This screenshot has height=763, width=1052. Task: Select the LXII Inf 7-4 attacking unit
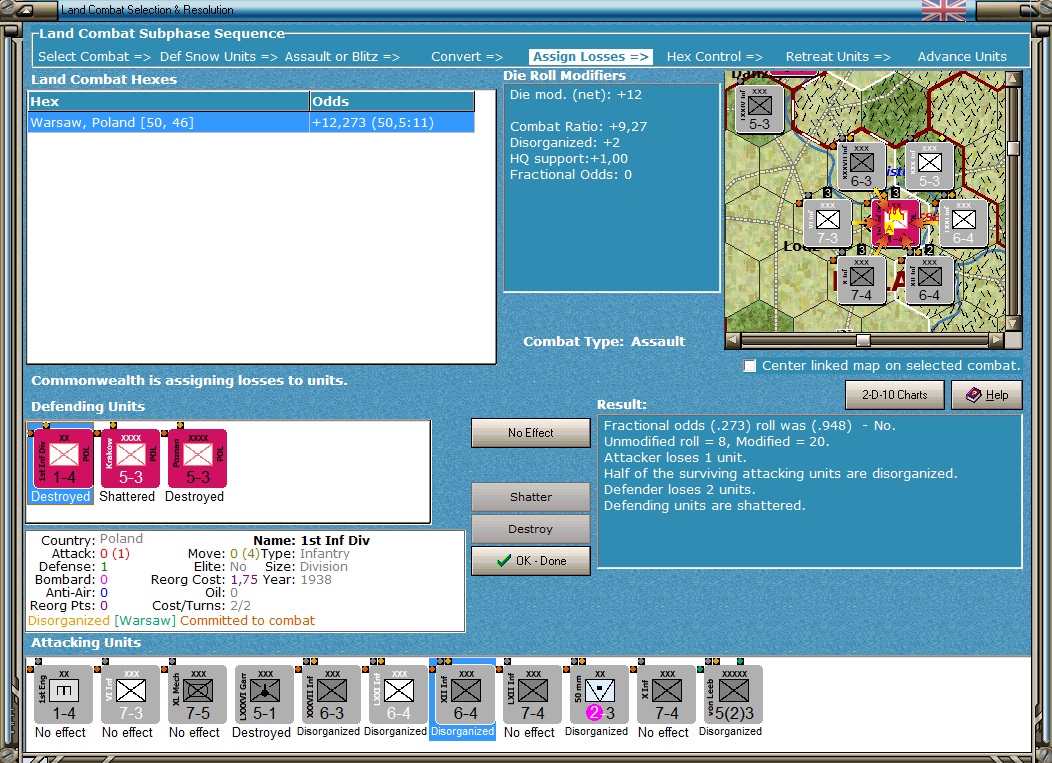(x=533, y=695)
